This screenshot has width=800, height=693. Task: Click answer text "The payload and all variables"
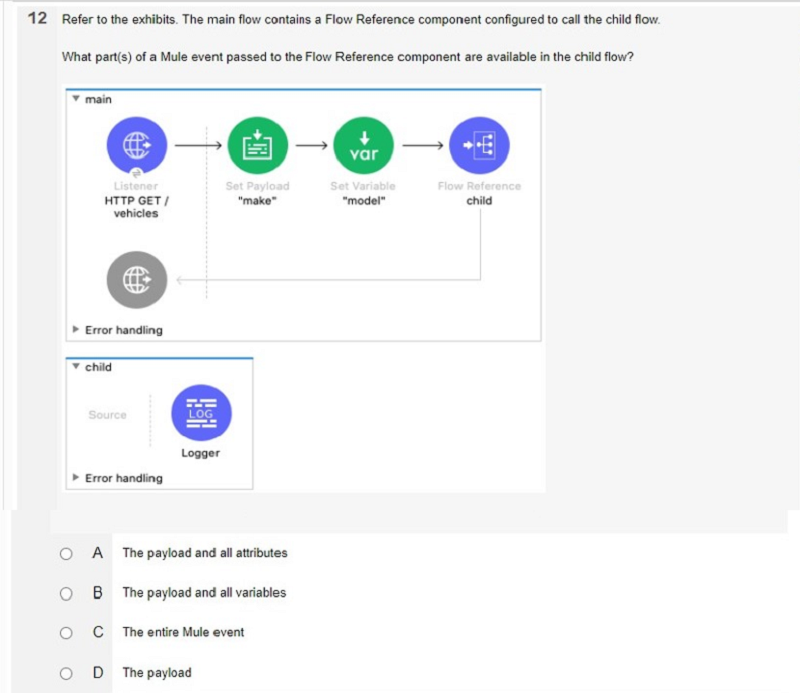coord(204,592)
